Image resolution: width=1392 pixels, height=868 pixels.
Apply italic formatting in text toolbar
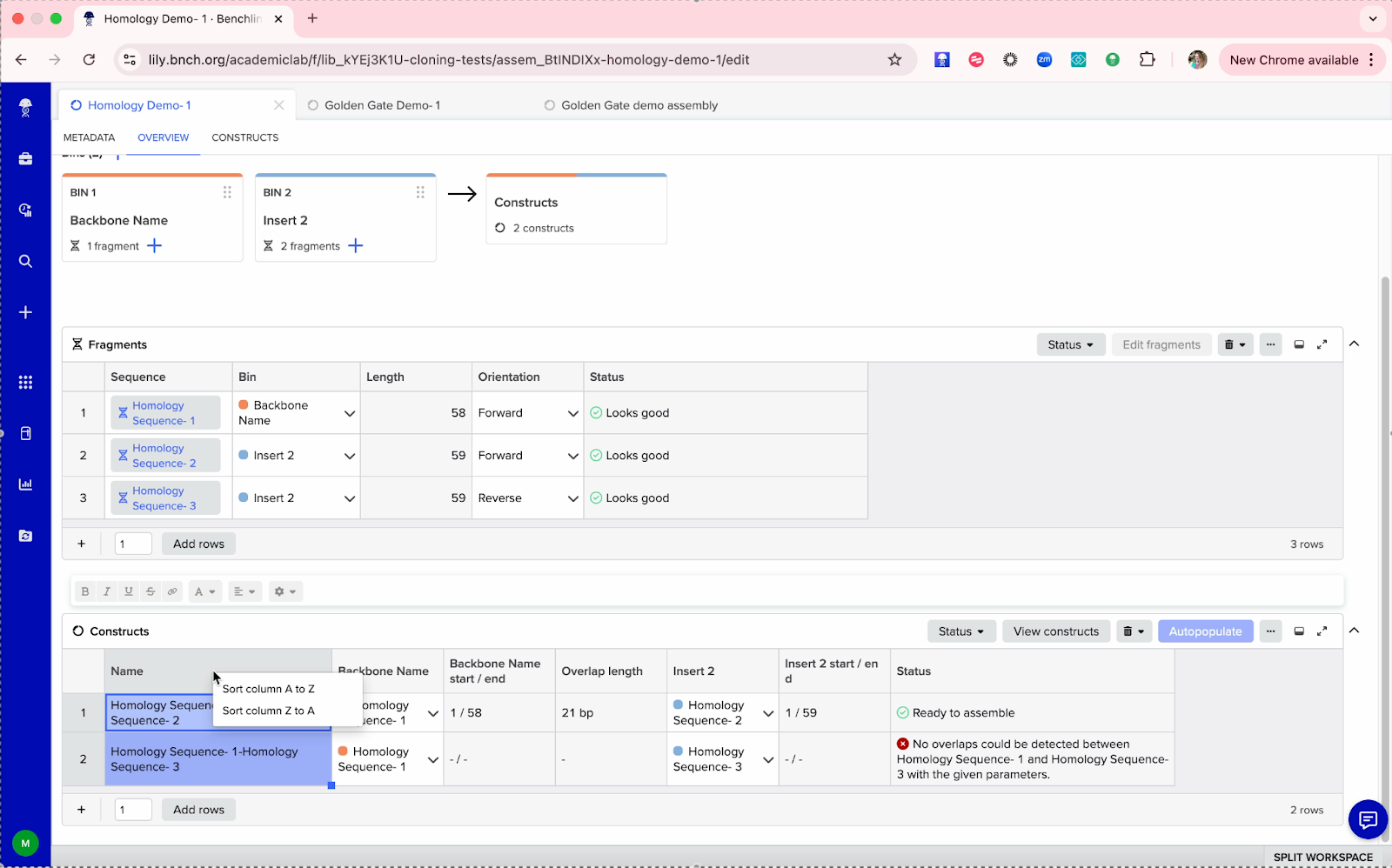click(107, 591)
